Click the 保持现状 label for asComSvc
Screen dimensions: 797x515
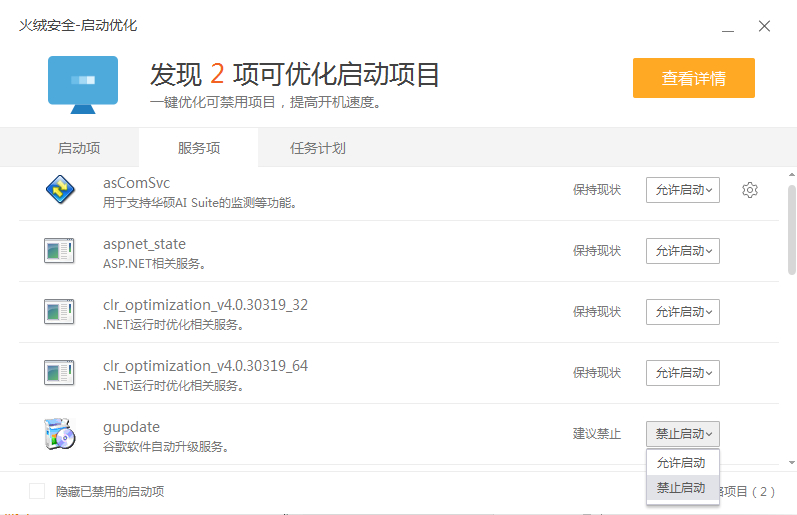coord(597,190)
